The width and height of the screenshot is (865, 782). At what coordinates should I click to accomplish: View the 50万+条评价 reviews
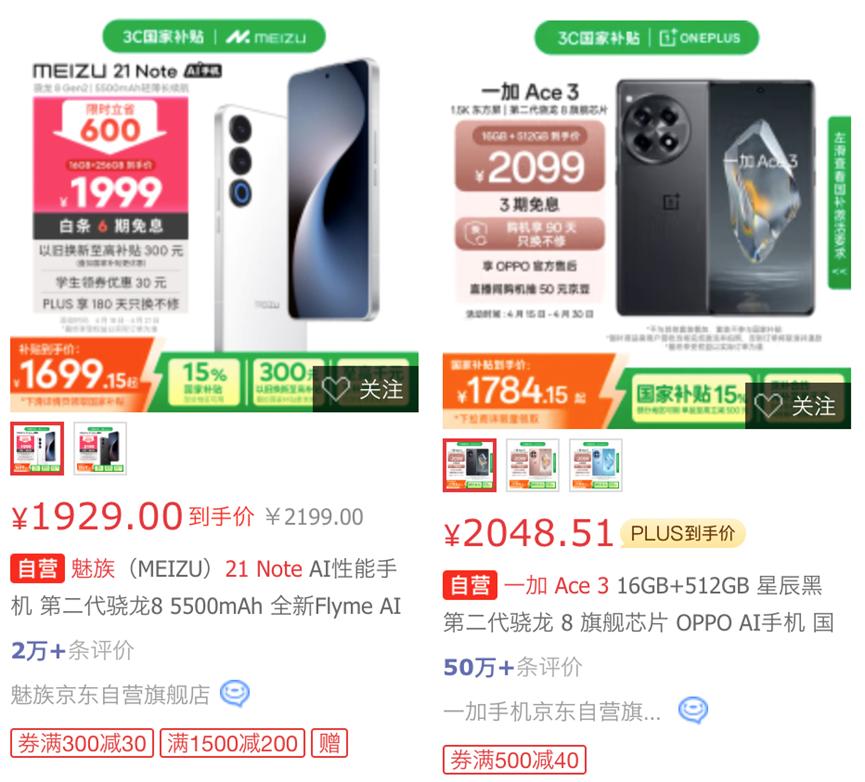coord(512,667)
